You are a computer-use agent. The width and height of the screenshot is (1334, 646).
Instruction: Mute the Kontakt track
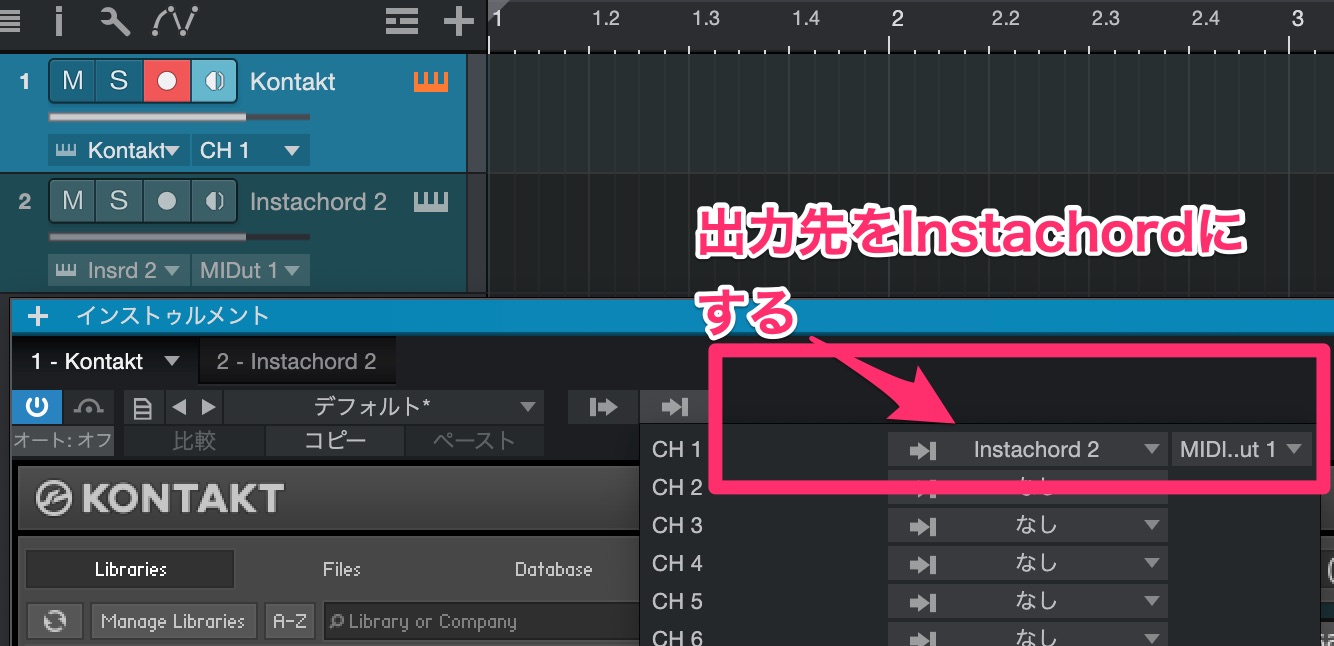pyautogui.click(x=72, y=81)
